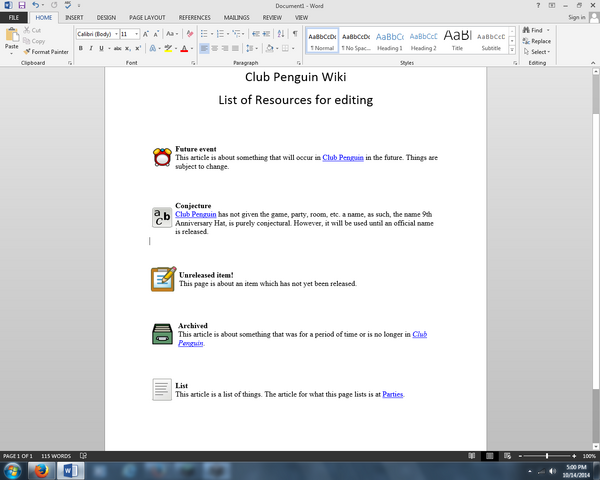Click the Paste clipboard icon

click(x=12, y=35)
